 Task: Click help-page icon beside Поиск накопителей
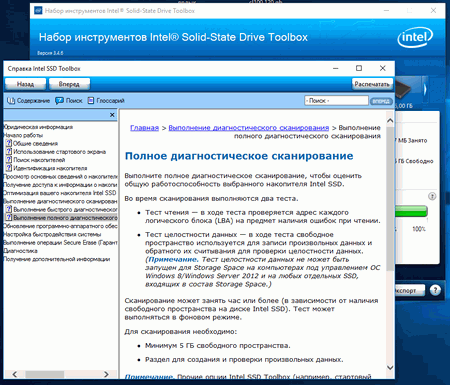[x=9, y=160]
